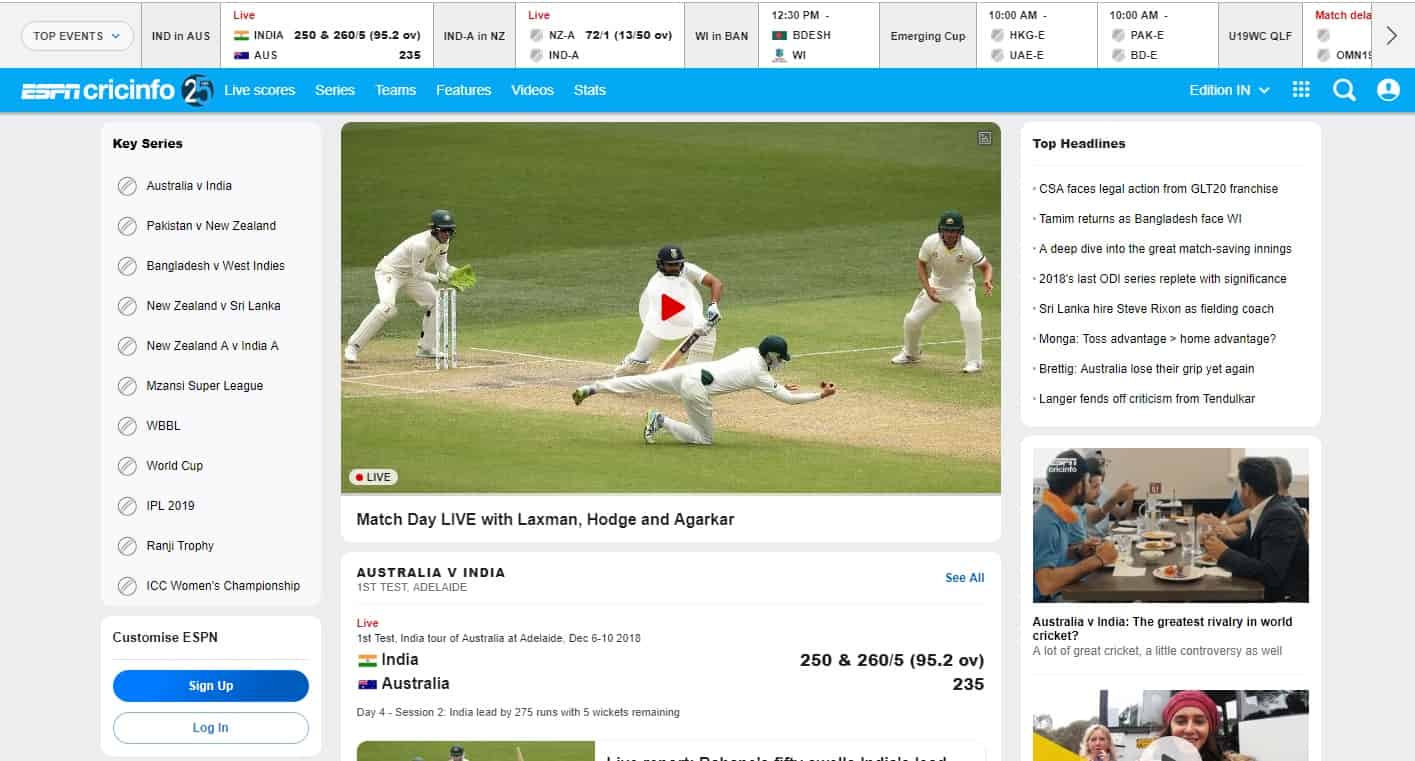Click the Sign Up button
The width and height of the screenshot is (1415, 761).
(211, 686)
